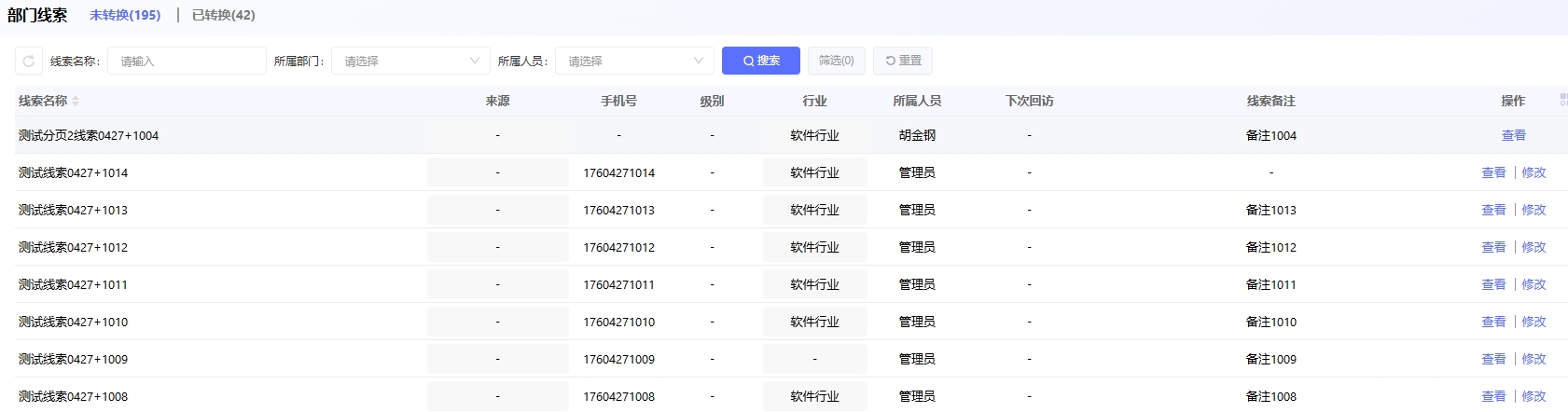This screenshot has width=1568, height=412.
Task: Click 修改 for lead 0427+1011
Action: pyautogui.click(x=1533, y=284)
